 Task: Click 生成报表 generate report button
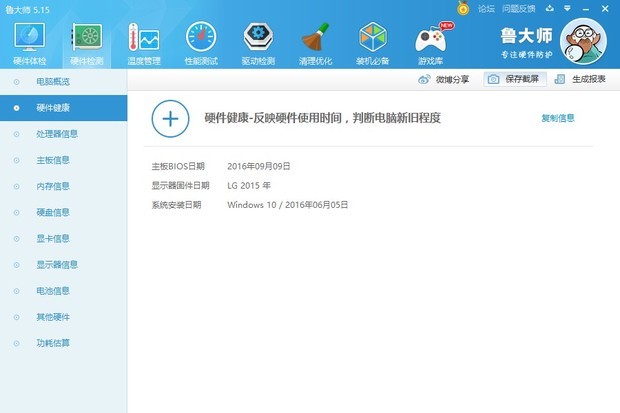tap(580, 79)
